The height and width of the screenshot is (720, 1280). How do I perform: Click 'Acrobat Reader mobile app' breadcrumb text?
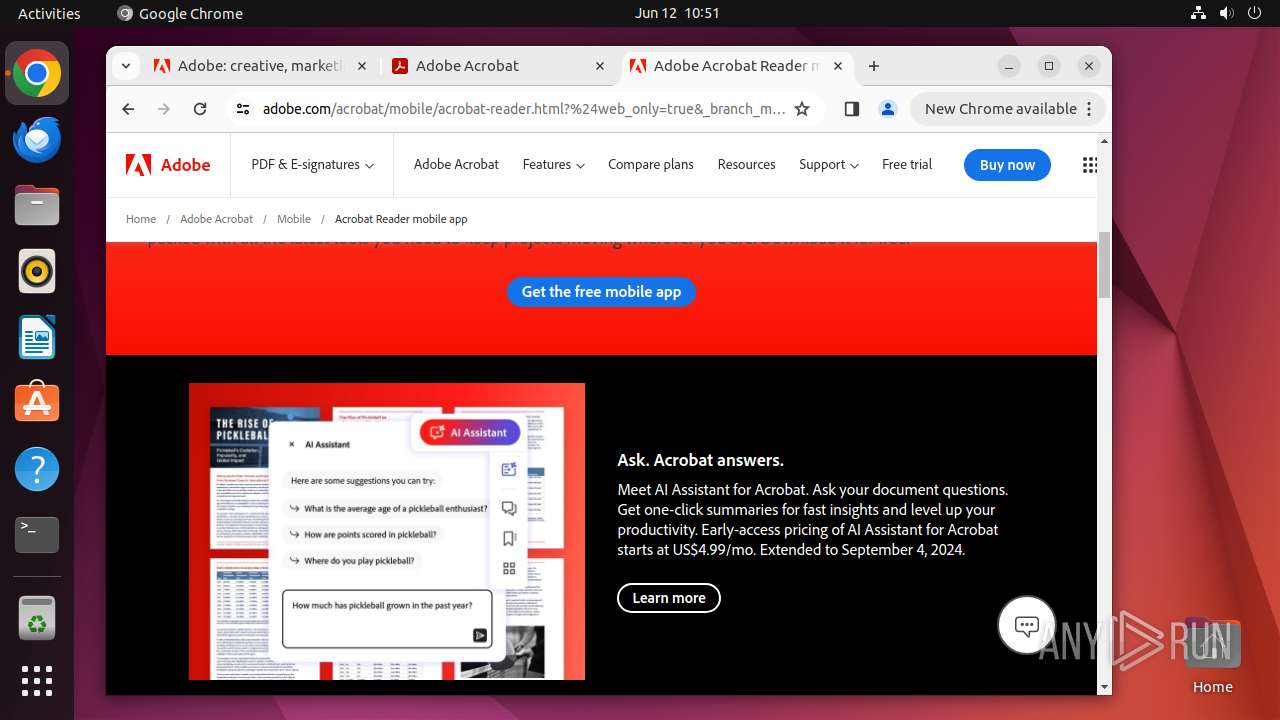(x=401, y=219)
